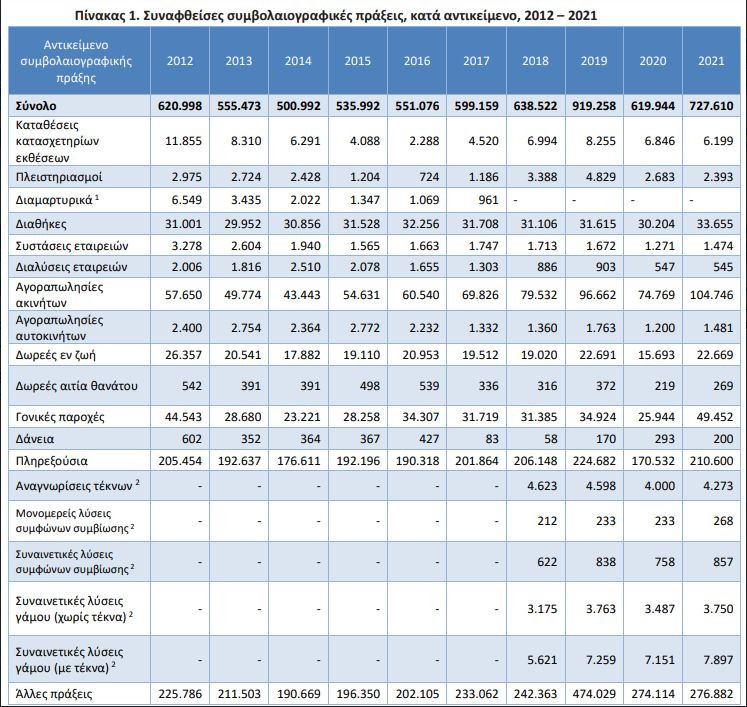
Task: Click value 26.357 in Δωρεές εν ζωή row
Action: [183, 355]
